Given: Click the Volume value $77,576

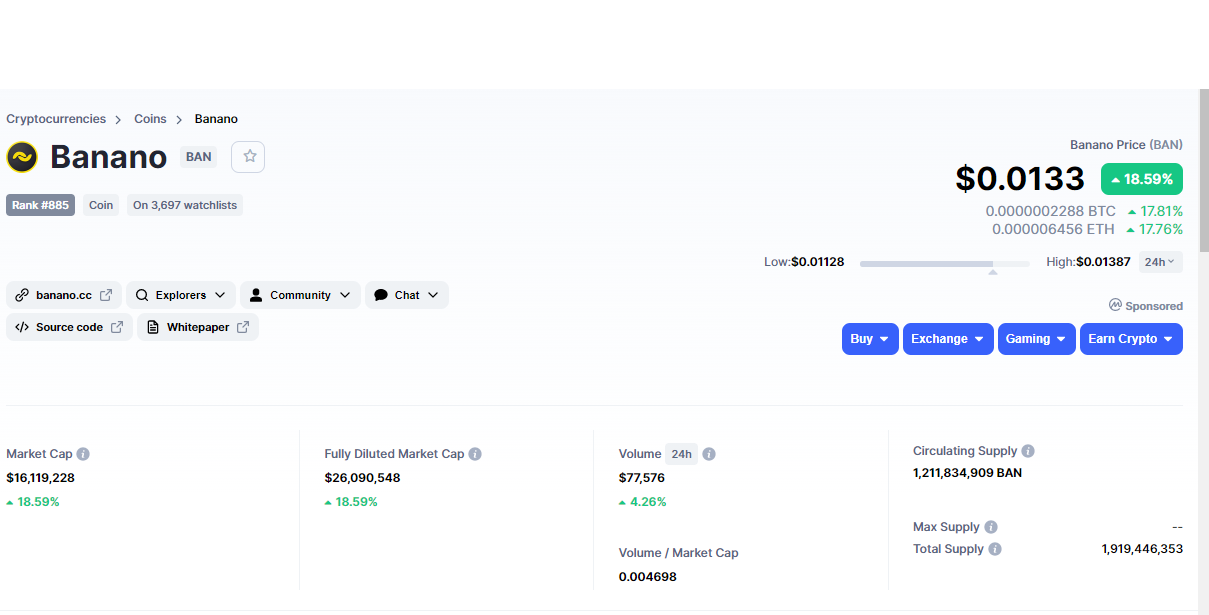Looking at the screenshot, I should point(642,478).
